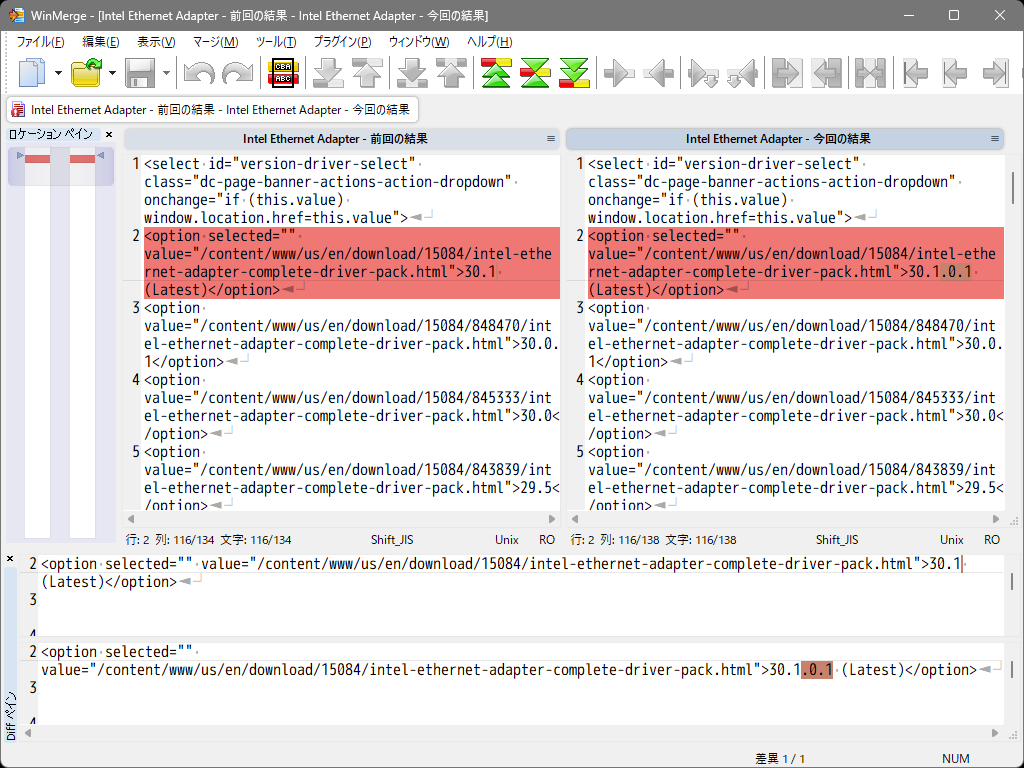Close the Diff pane

tap(10, 558)
